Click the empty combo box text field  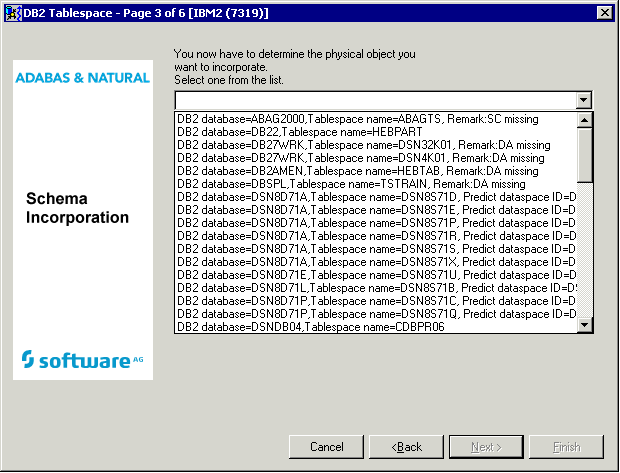[374, 100]
